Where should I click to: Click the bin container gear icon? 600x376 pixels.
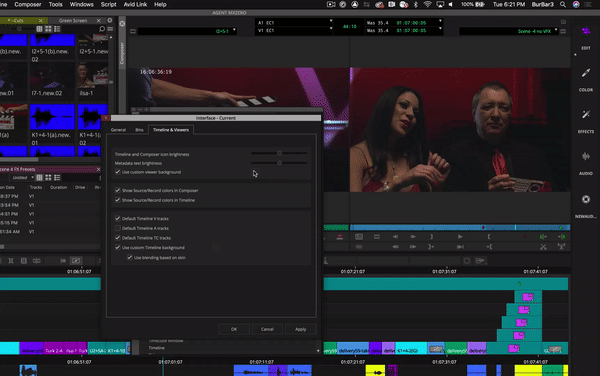pyautogui.click(x=110, y=20)
